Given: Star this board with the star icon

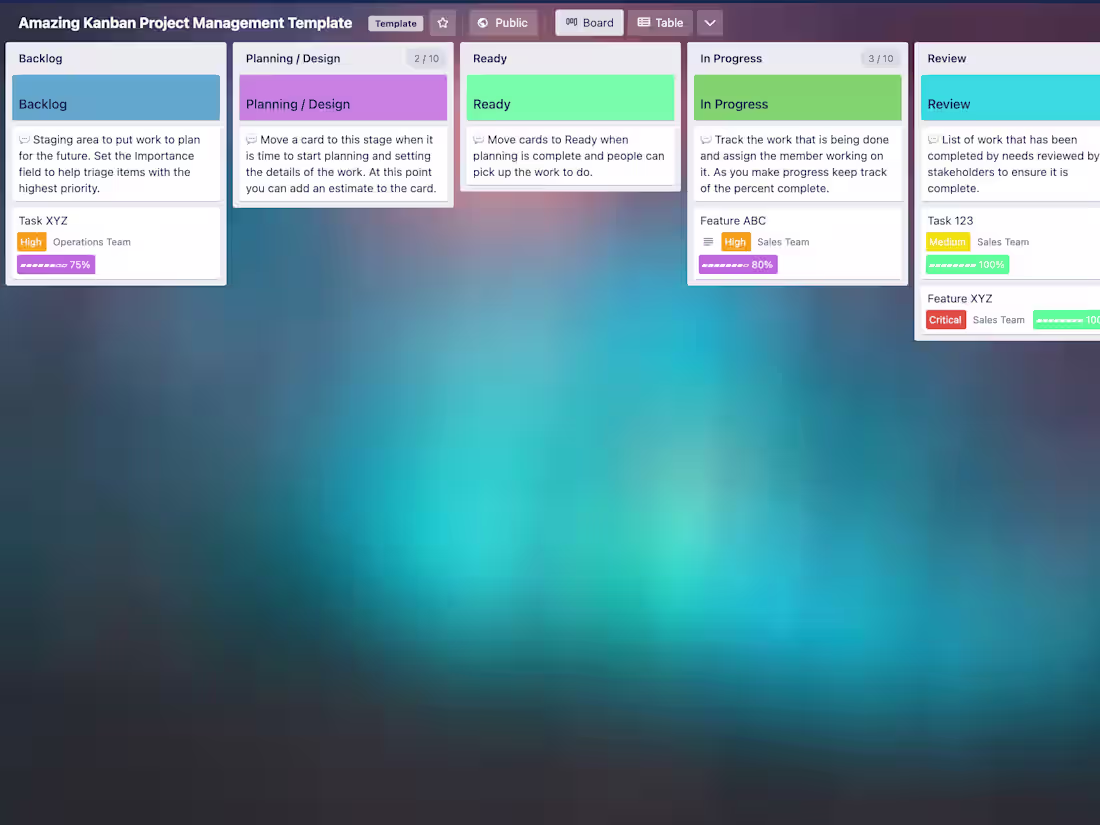Looking at the screenshot, I should tap(443, 23).
